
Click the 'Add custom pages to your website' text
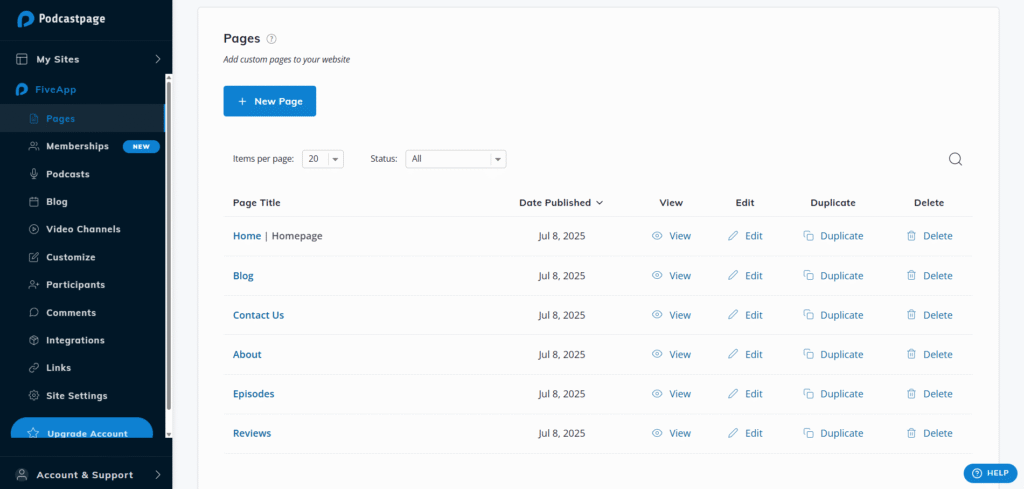point(287,59)
